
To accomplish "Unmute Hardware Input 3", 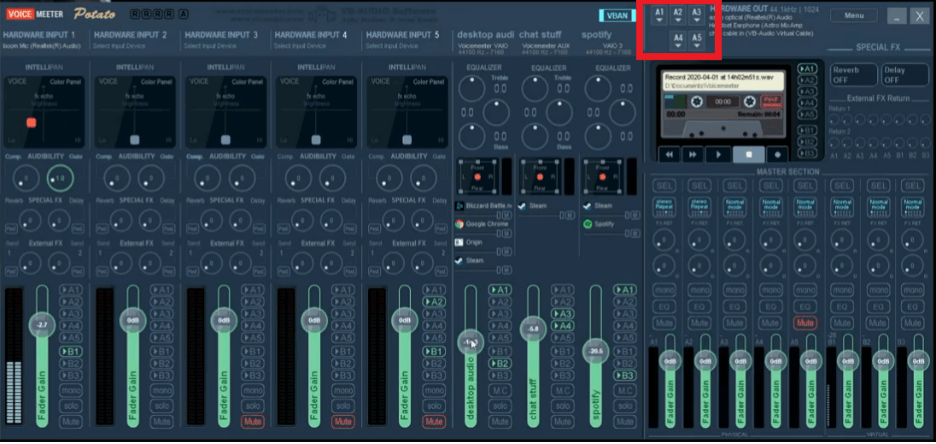I will [x=252, y=422].
